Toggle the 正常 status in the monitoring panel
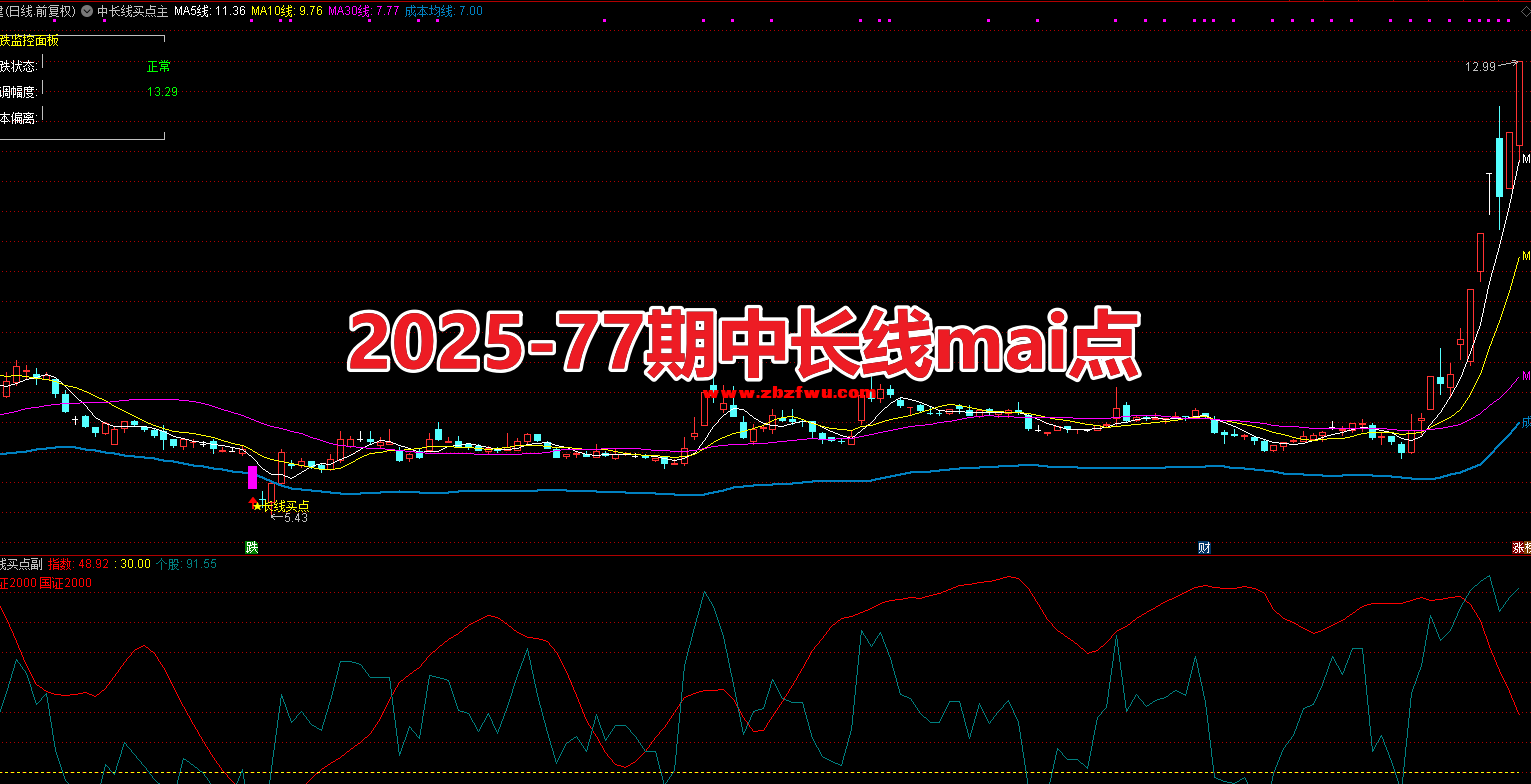 point(158,66)
